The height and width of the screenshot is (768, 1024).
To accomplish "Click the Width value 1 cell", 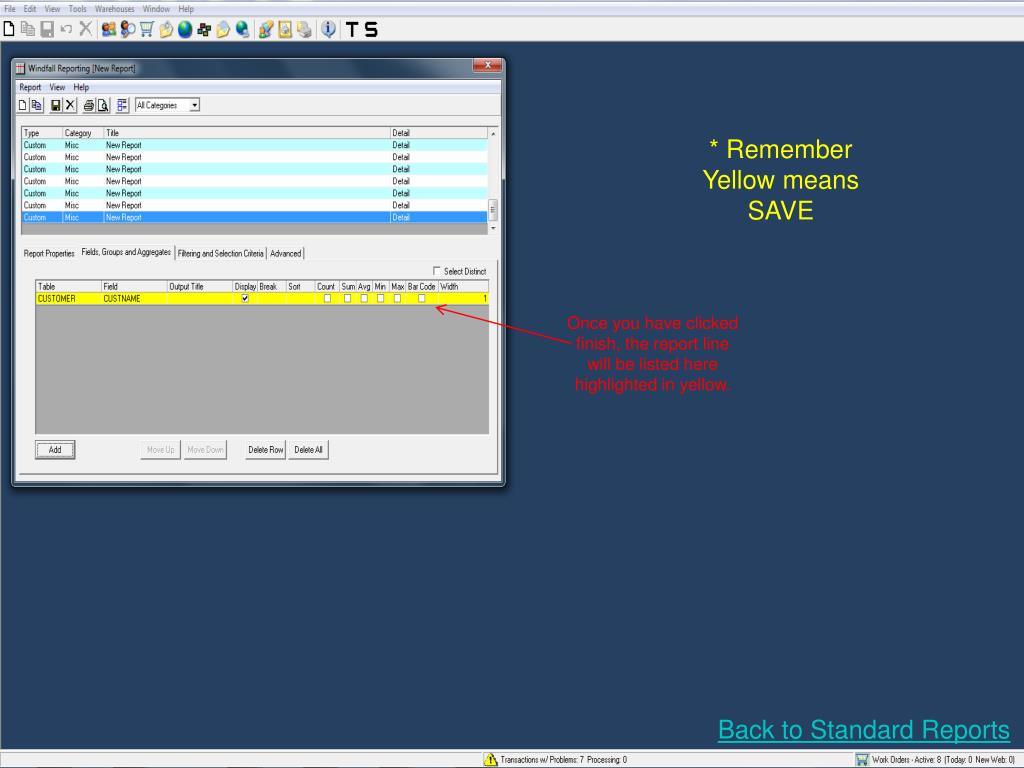I will 463,298.
